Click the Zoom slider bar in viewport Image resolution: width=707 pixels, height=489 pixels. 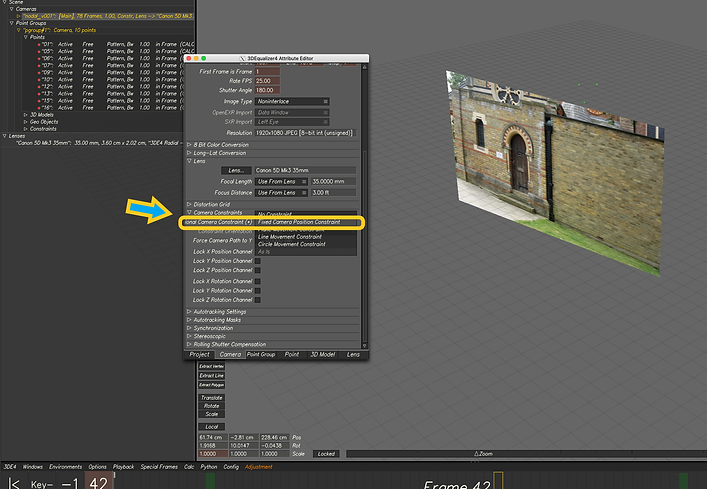[x=526, y=454]
